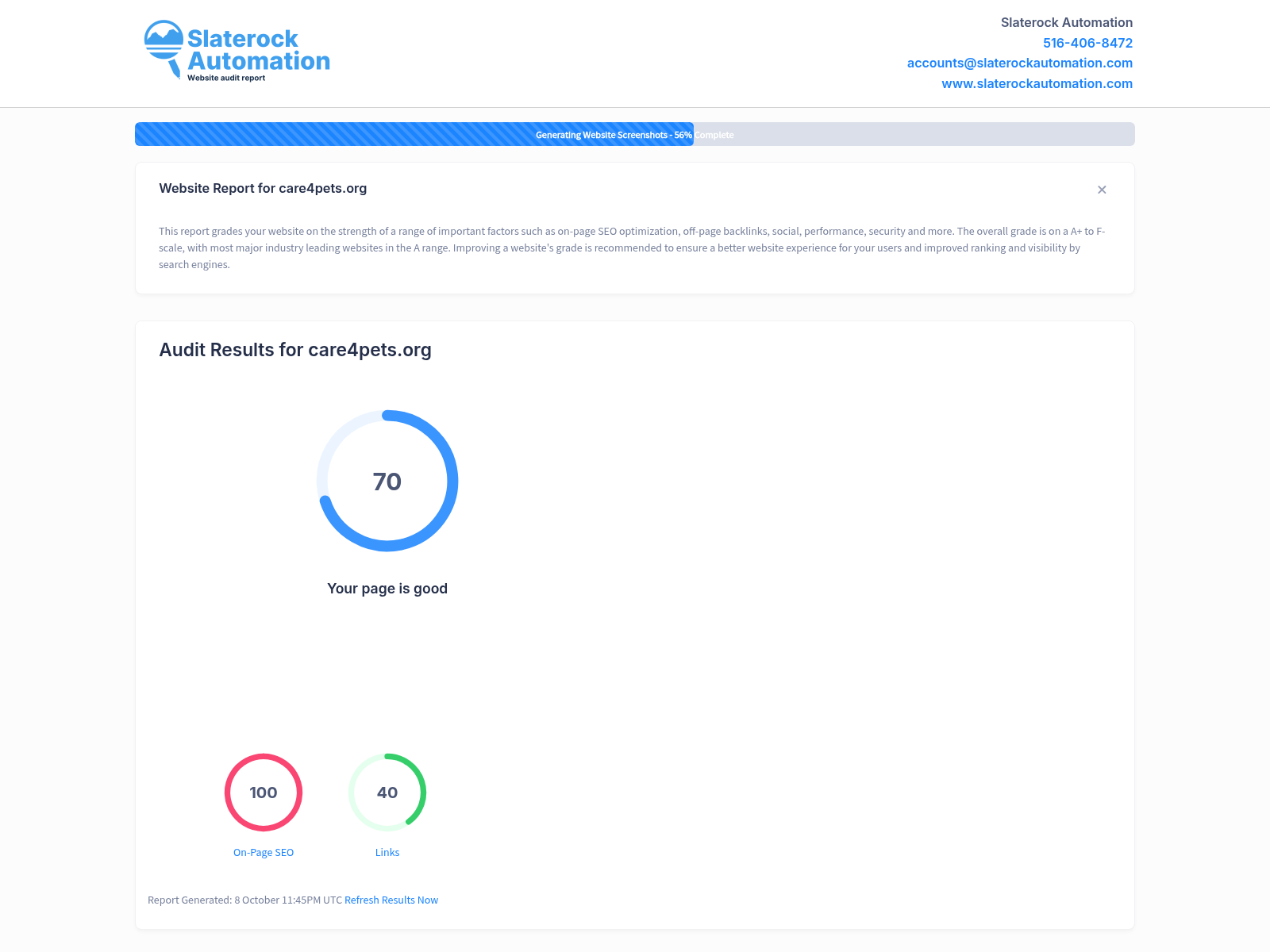
Task: Click the overall score 70 gauge
Action: click(x=387, y=481)
